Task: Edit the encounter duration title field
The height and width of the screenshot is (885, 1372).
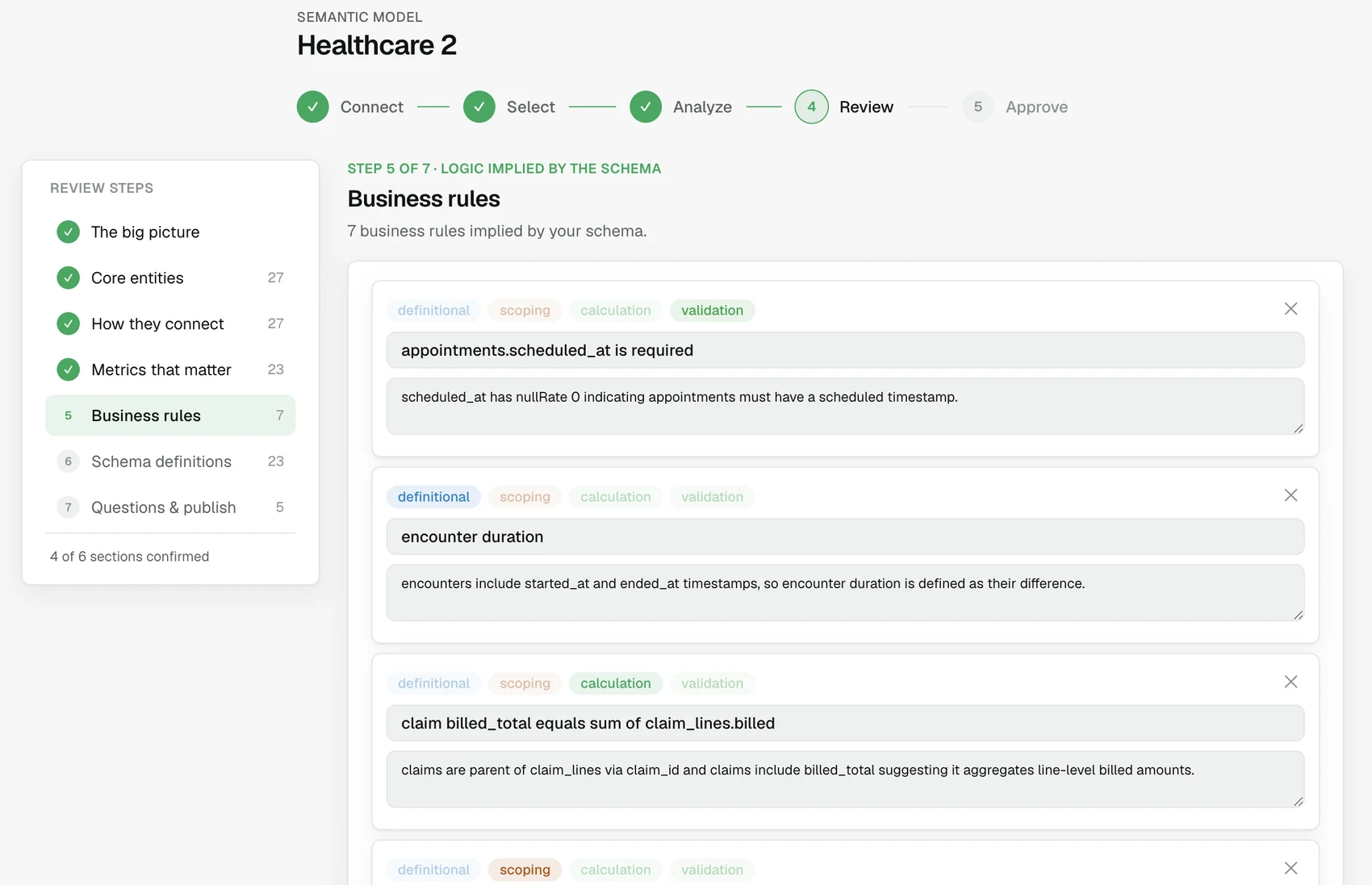Action: click(845, 536)
